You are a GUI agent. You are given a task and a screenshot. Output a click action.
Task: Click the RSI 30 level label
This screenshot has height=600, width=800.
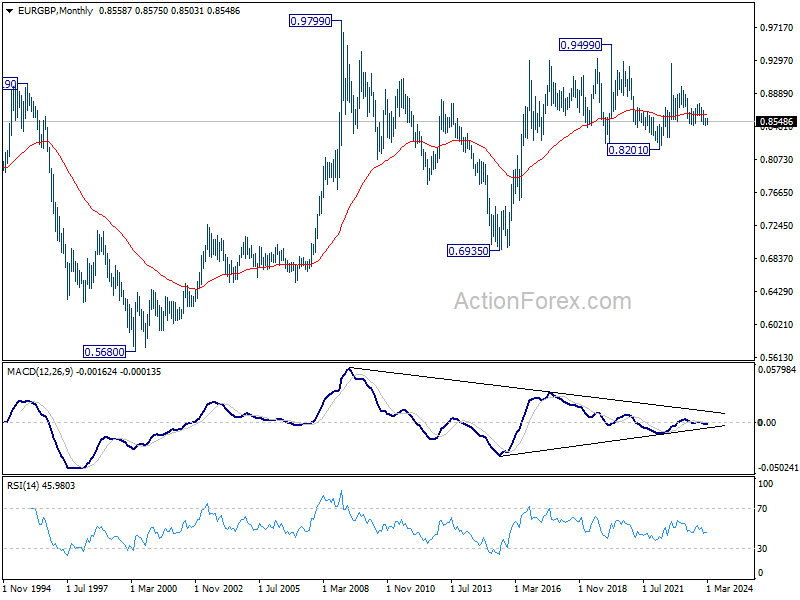pos(762,548)
